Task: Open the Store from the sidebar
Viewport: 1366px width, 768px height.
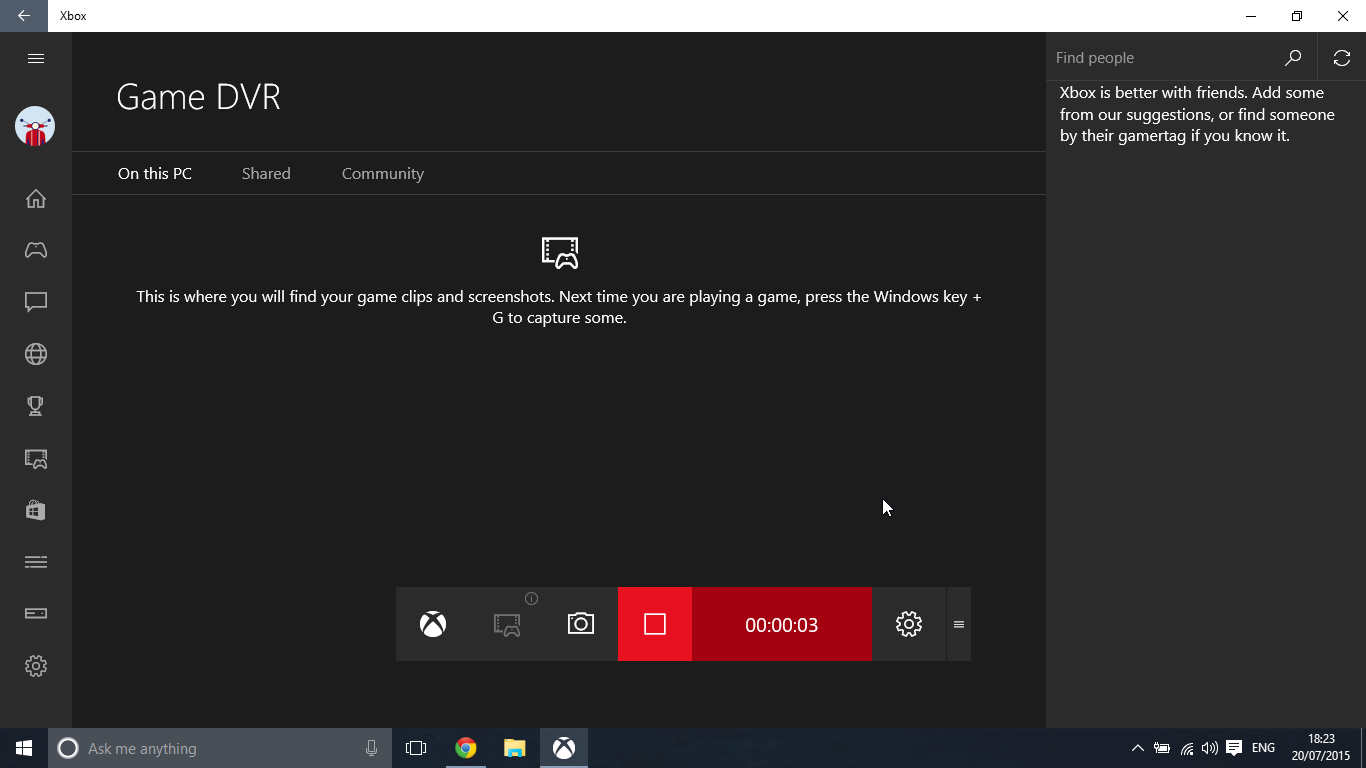Action: point(35,510)
